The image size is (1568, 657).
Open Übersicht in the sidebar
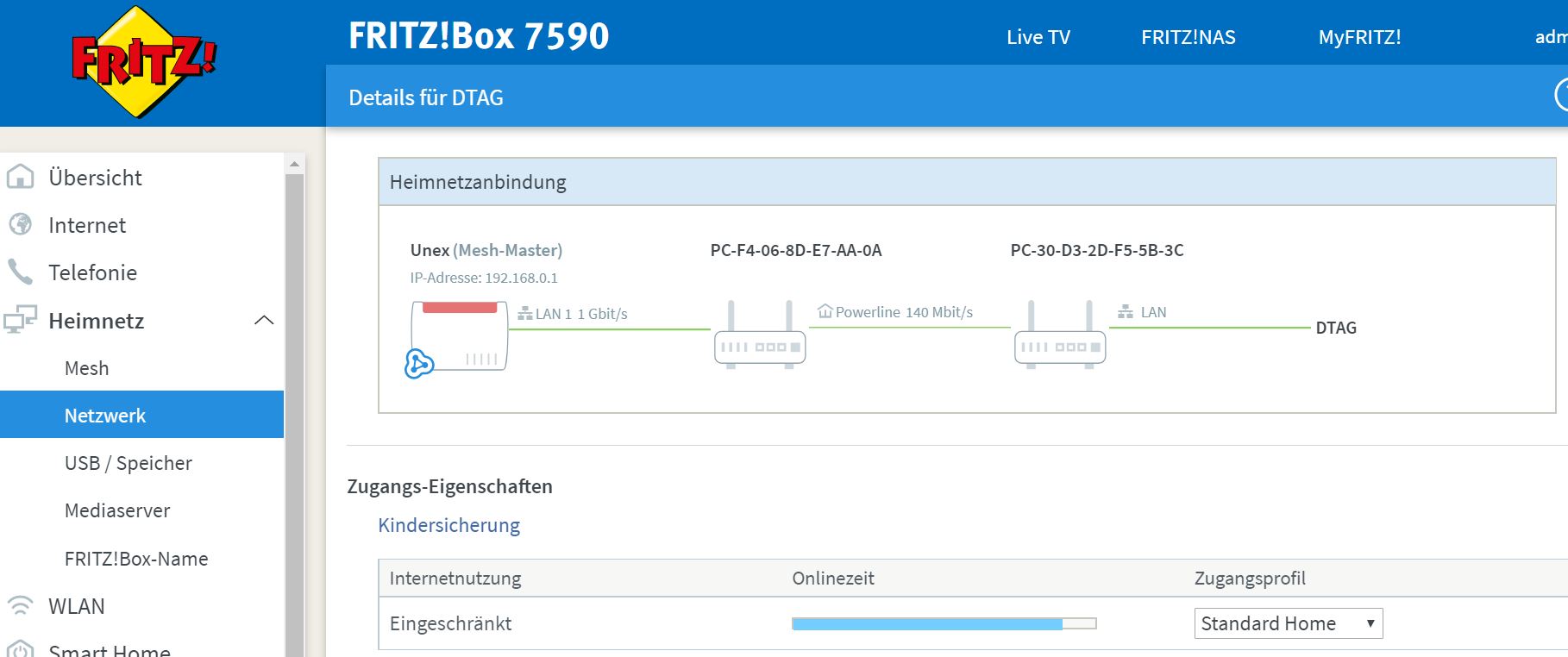[x=95, y=178]
